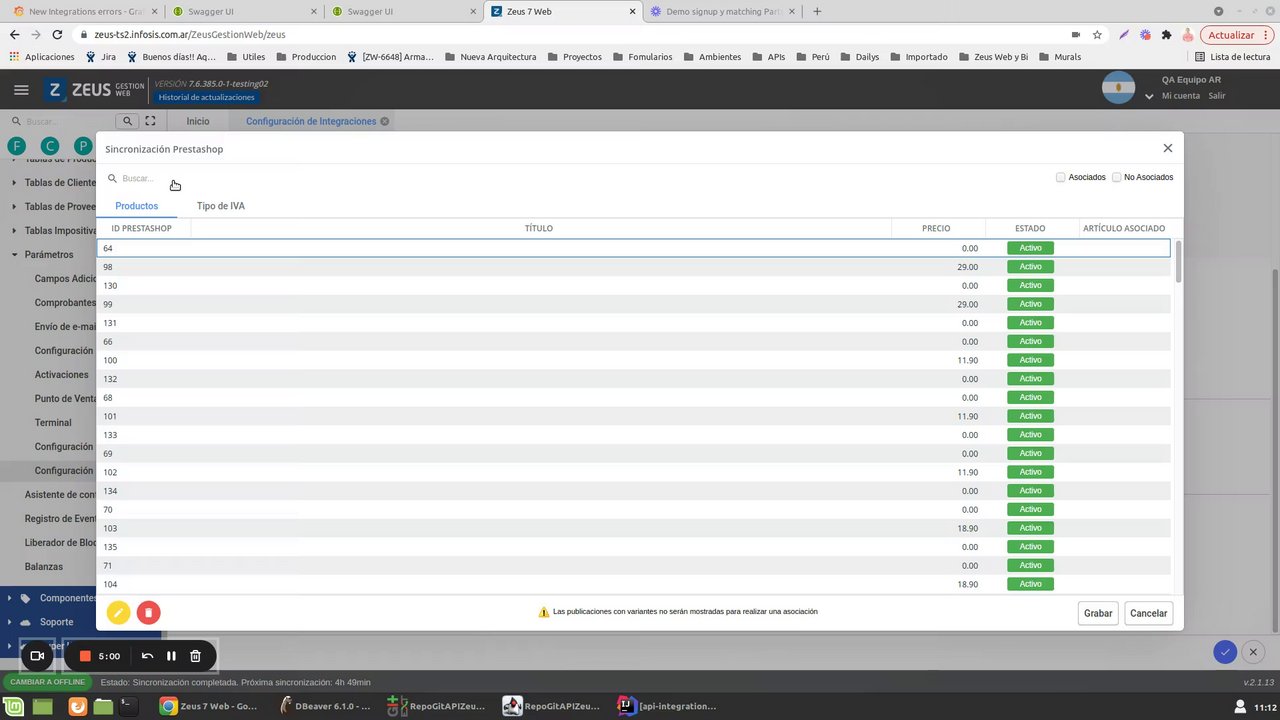Discard recording with the trash icon
The image size is (1280, 720).
pyautogui.click(x=195, y=656)
